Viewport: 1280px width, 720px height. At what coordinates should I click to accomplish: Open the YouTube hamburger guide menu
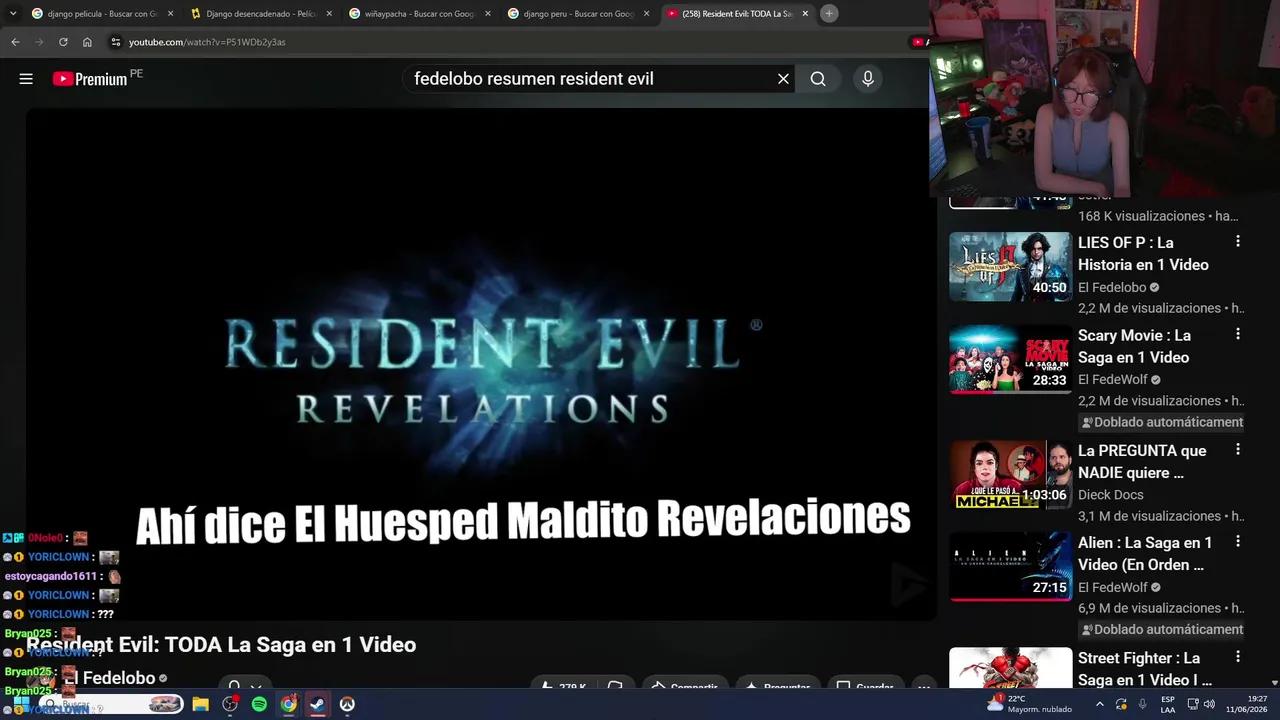click(x=26, y=79)
